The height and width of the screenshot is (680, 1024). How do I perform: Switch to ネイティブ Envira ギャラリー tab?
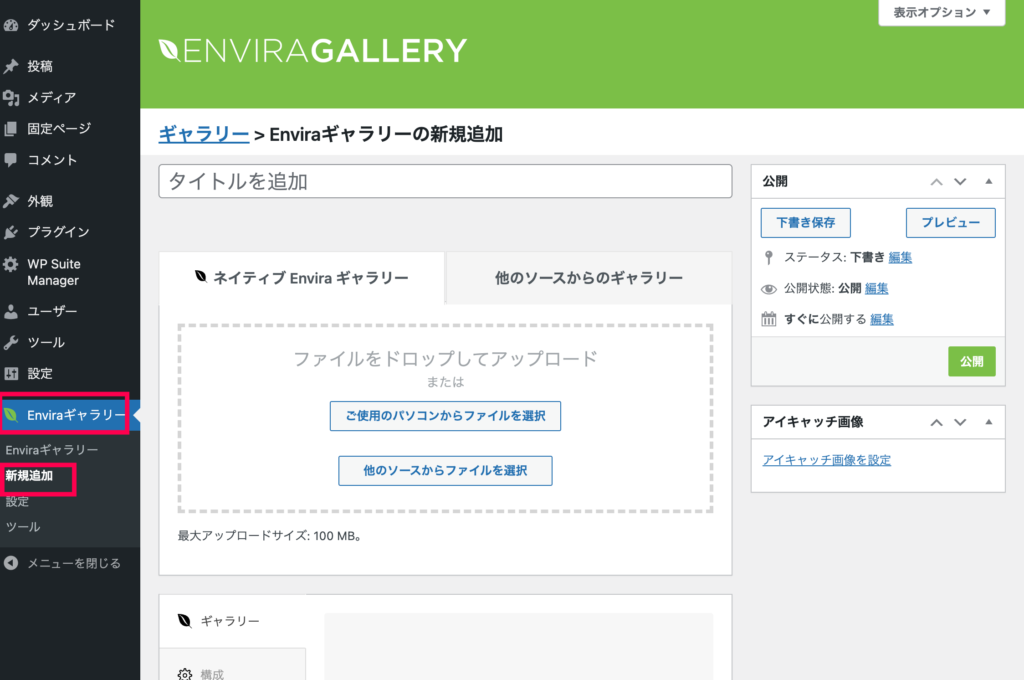click(x=302, y=278)
